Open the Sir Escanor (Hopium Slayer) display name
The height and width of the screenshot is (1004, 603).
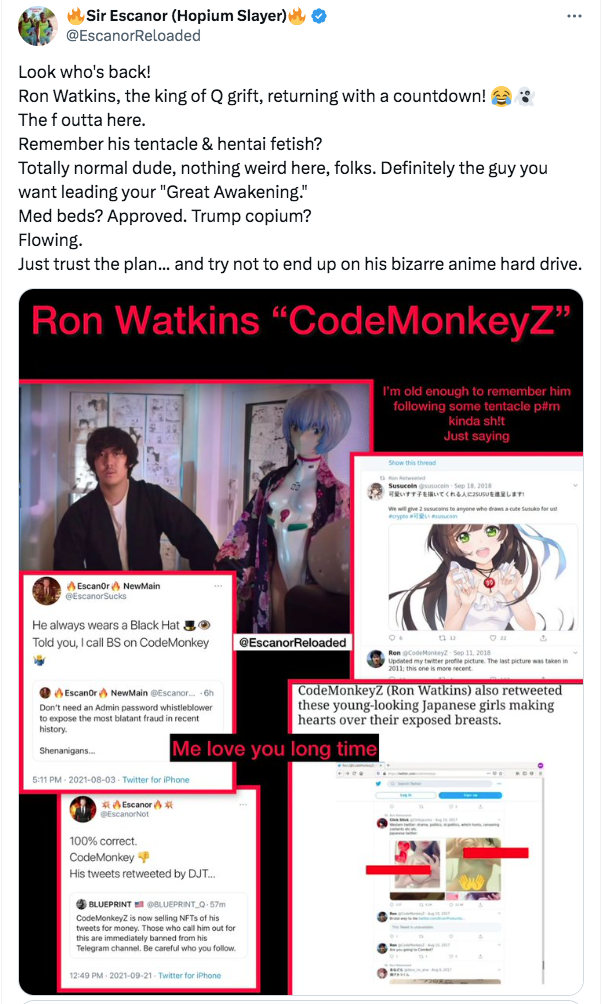[186, 16]
